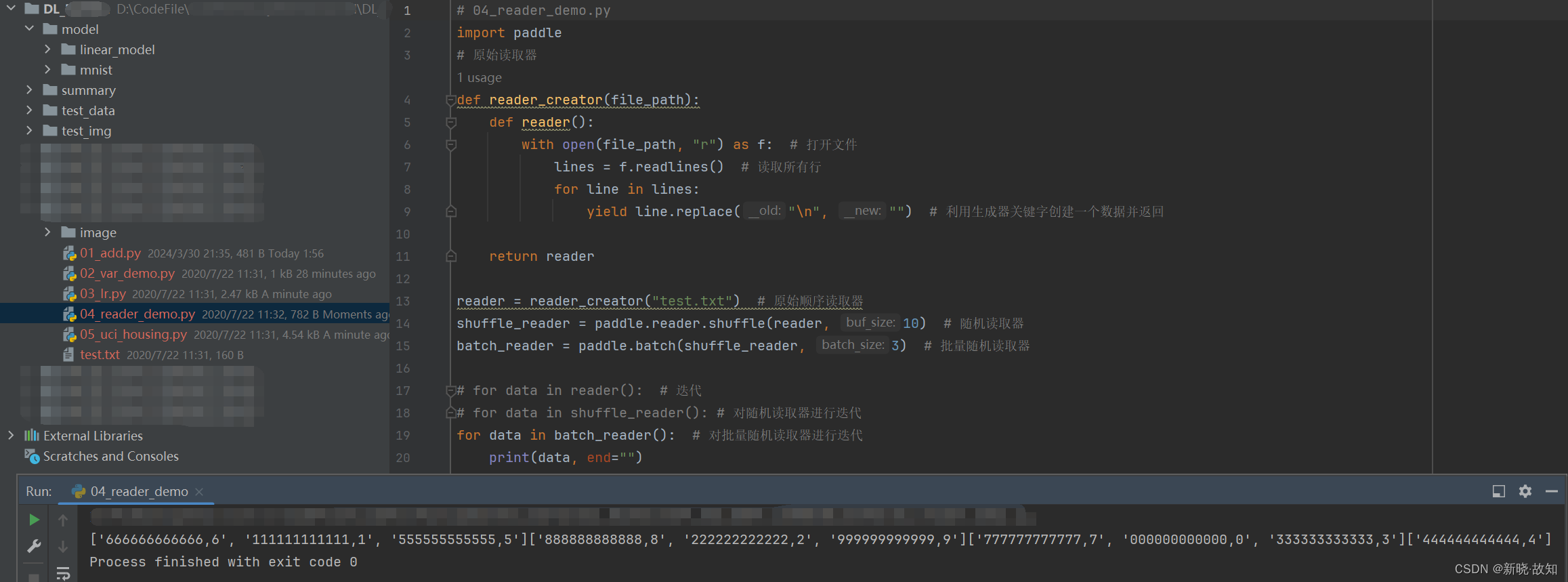Click python file icon of 05_uci_housing.py
The width and height of the screenshot is (1568, 582).
[69, 334]
